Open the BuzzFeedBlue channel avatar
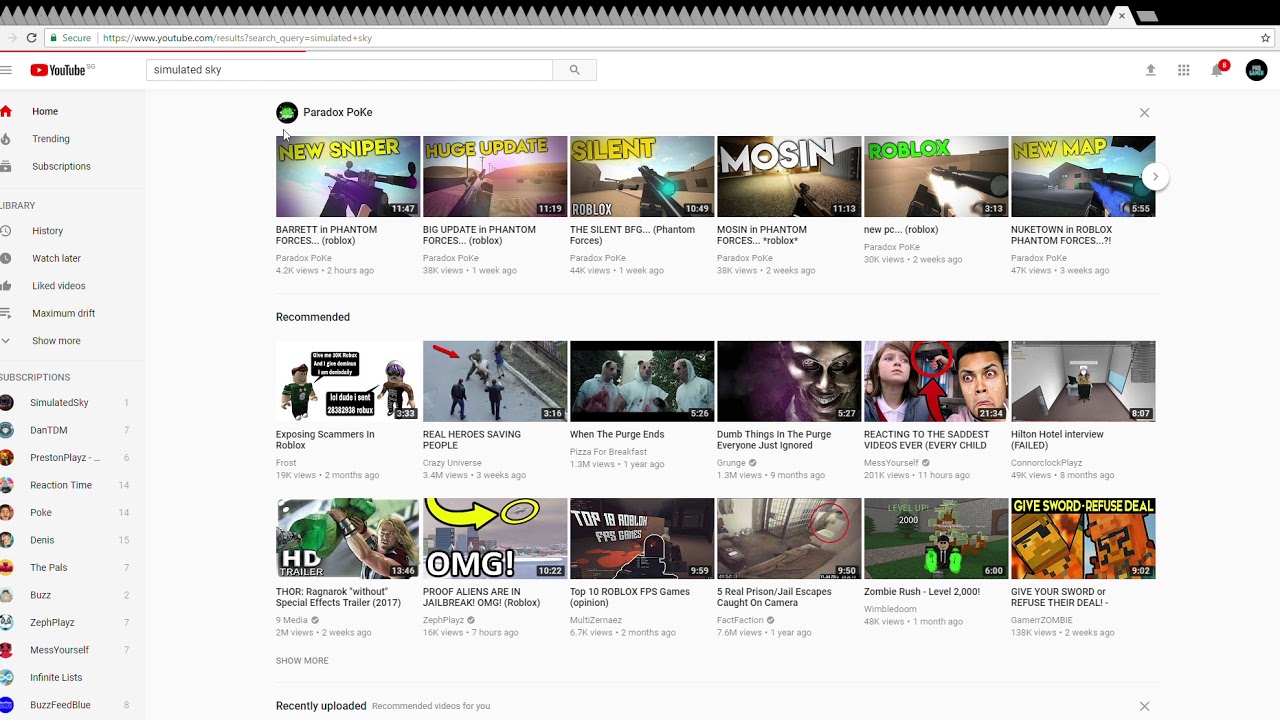Screen dimensions: 1280x720 (x=7, y=705)
